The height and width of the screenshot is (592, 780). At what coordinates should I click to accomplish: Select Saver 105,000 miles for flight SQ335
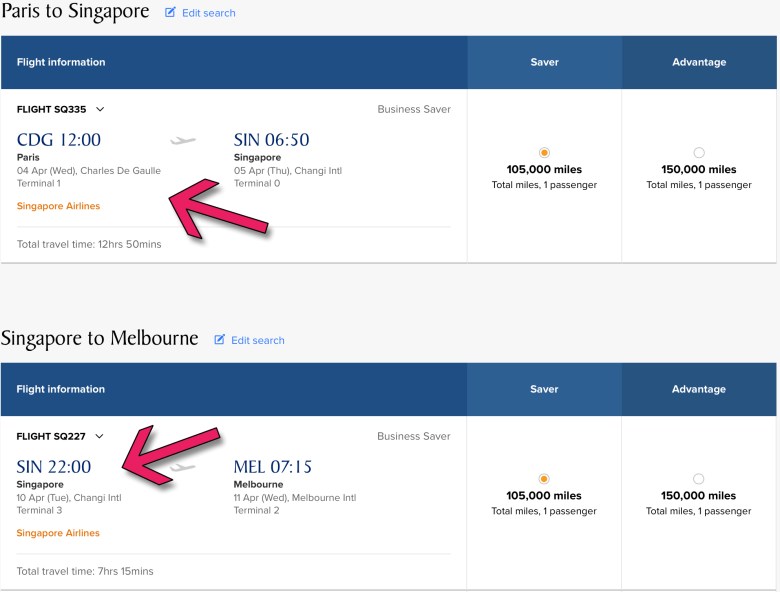click(x=544, y=152)
